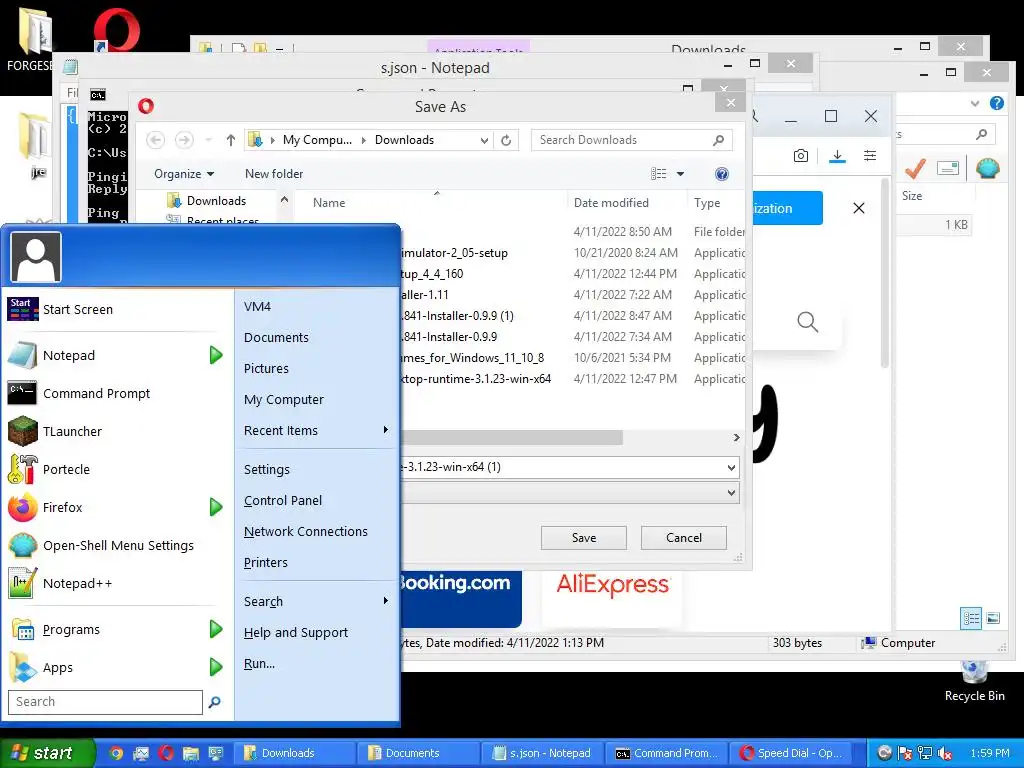The width and height of the screenshot is (1024, 768).
Task: Open the AliExpress speed dial tile
Action: click(613, 600)
